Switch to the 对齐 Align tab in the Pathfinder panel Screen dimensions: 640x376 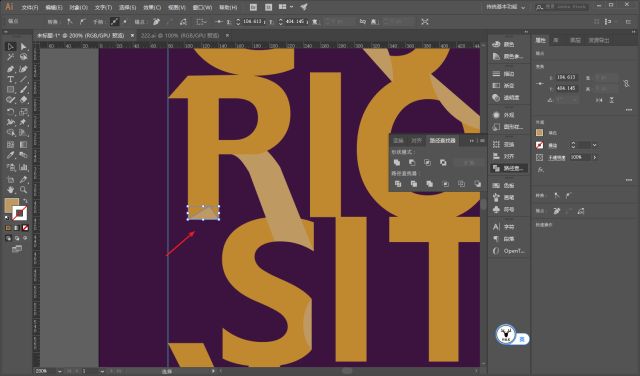[416, 140]
